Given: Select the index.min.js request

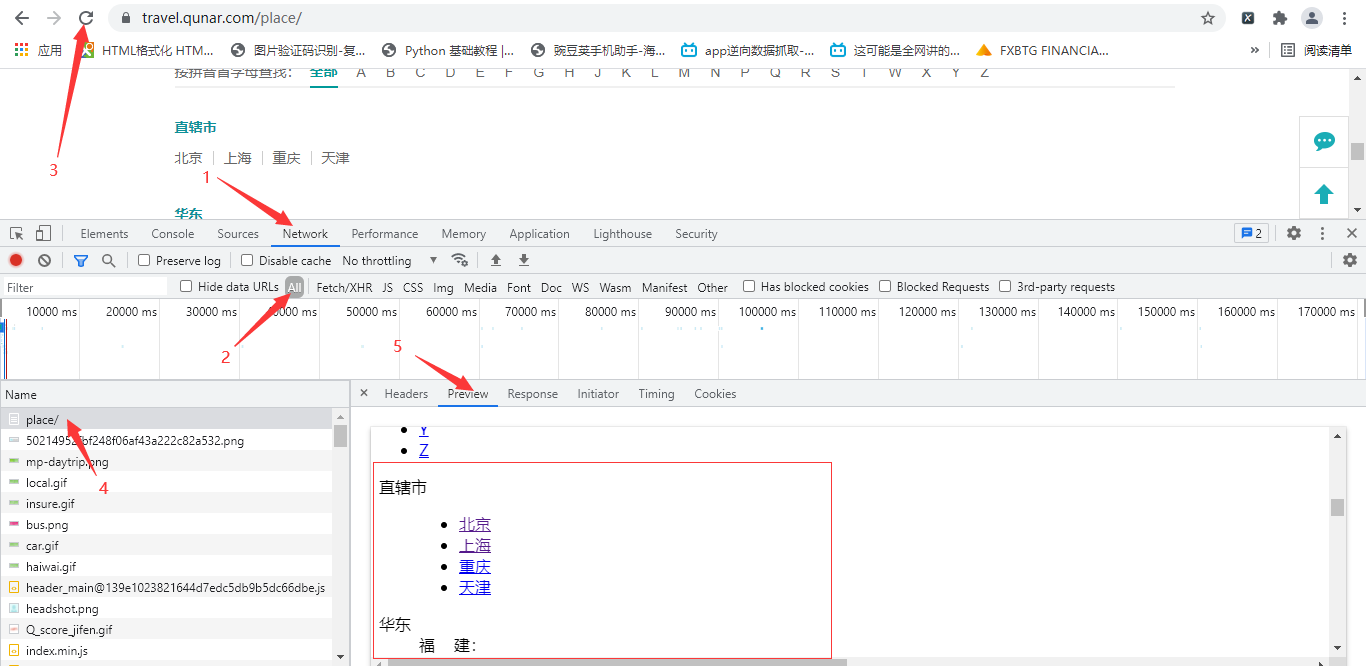Looking at the screenshot, I should 167,650.
